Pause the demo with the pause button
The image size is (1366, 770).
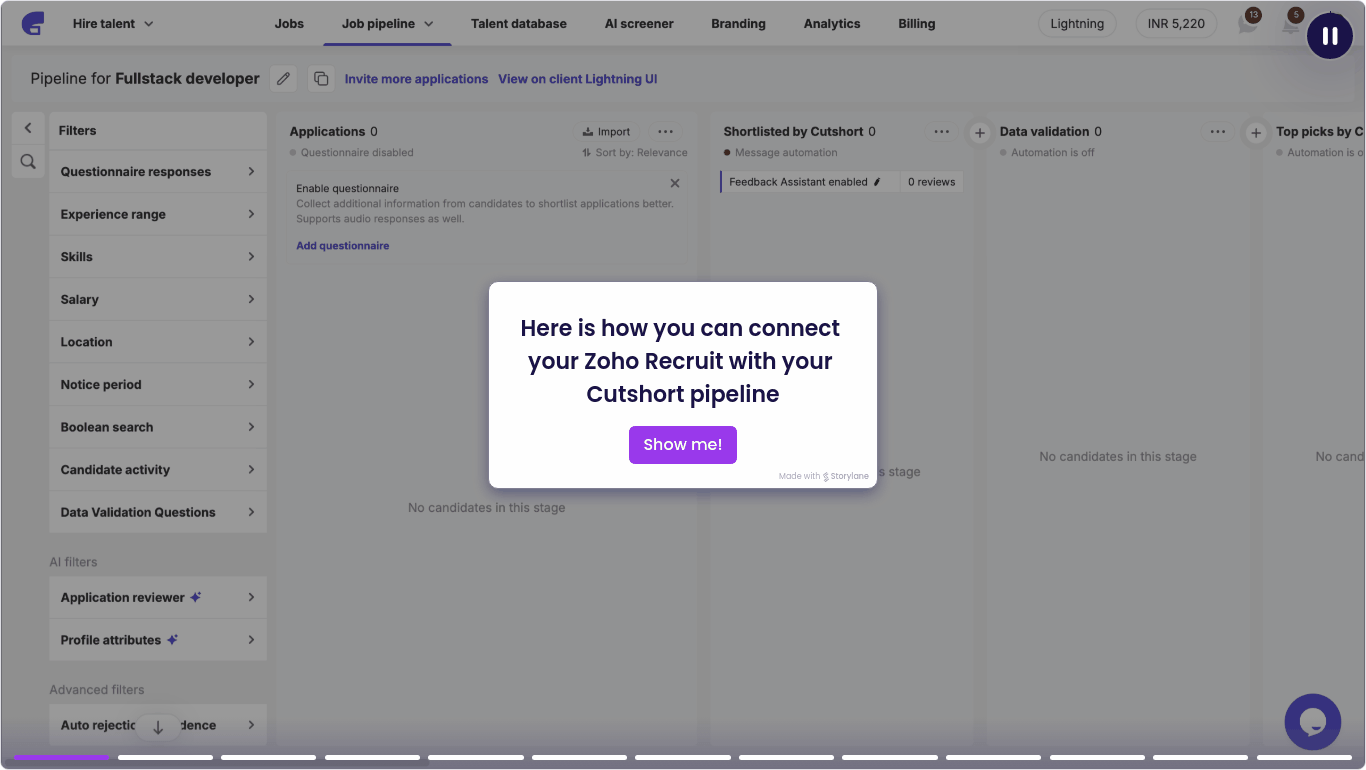pyautogui.click(x=1330, y=36)
